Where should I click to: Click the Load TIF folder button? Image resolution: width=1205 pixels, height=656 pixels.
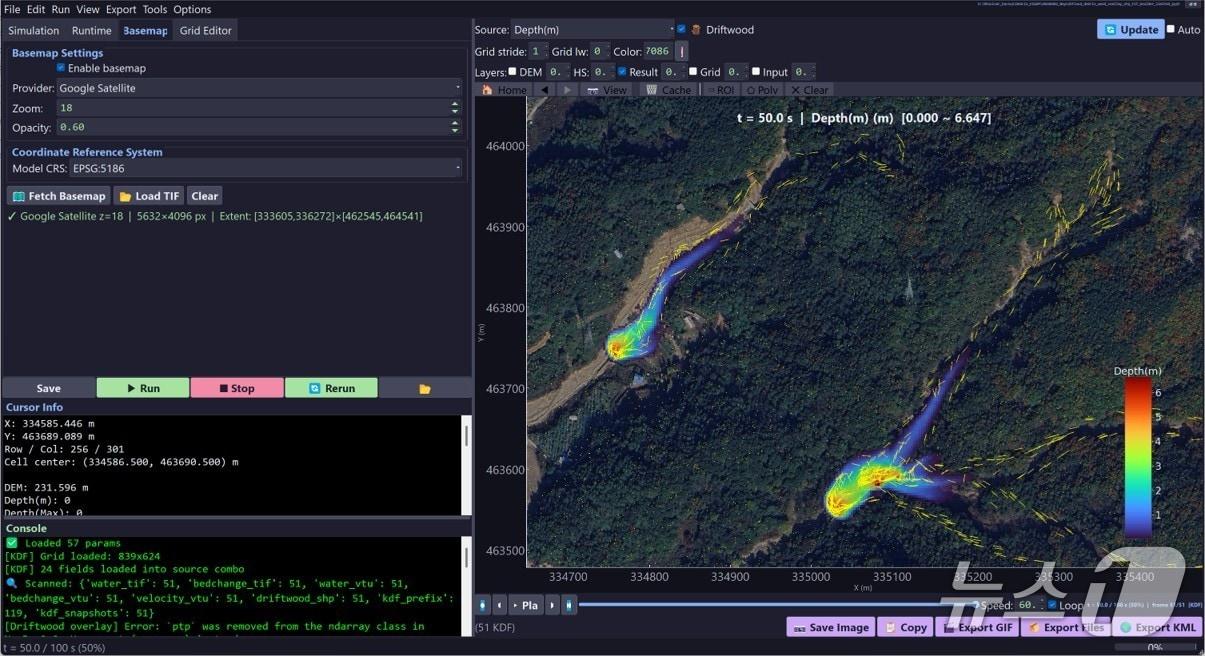[x=148, y=196]
